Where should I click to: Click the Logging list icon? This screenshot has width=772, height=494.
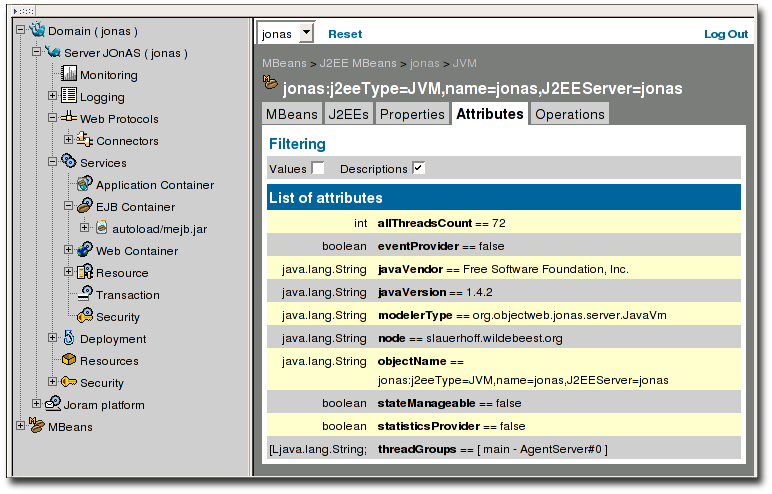point(69,96)
